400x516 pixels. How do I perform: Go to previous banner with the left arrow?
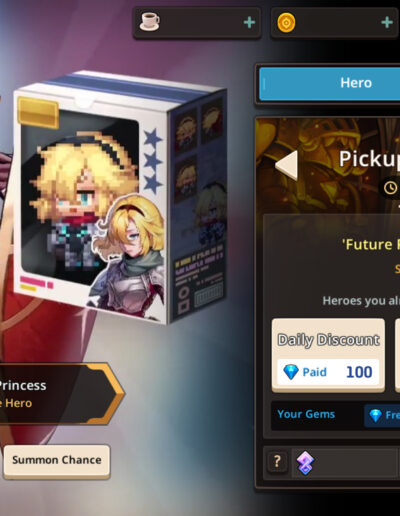(x=287, y=165)
